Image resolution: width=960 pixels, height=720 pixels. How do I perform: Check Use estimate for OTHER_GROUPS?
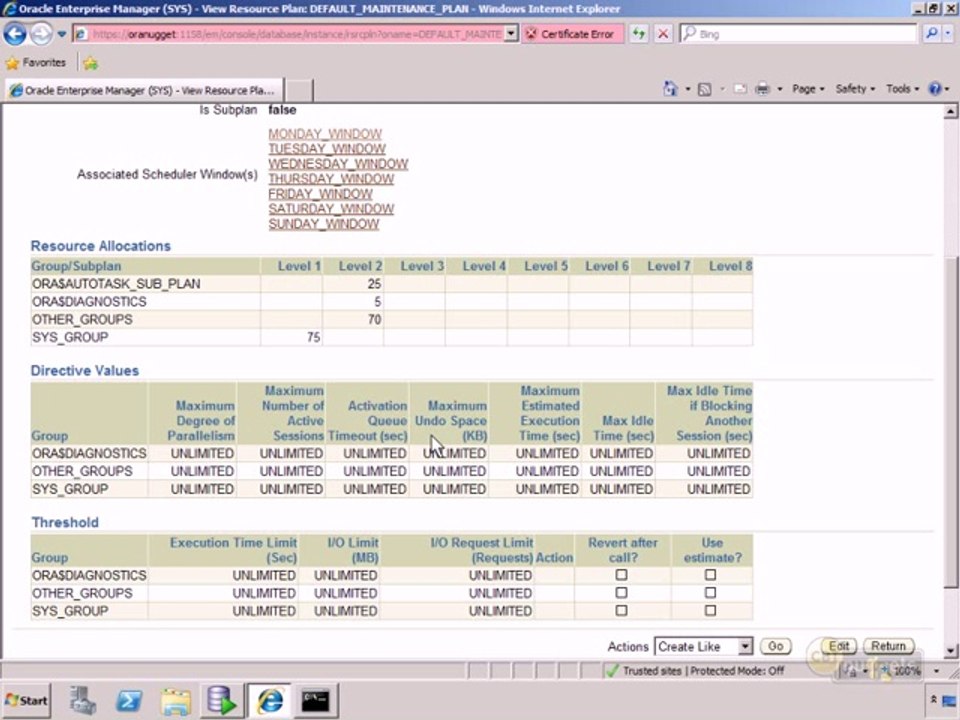[x=710, y=593]
